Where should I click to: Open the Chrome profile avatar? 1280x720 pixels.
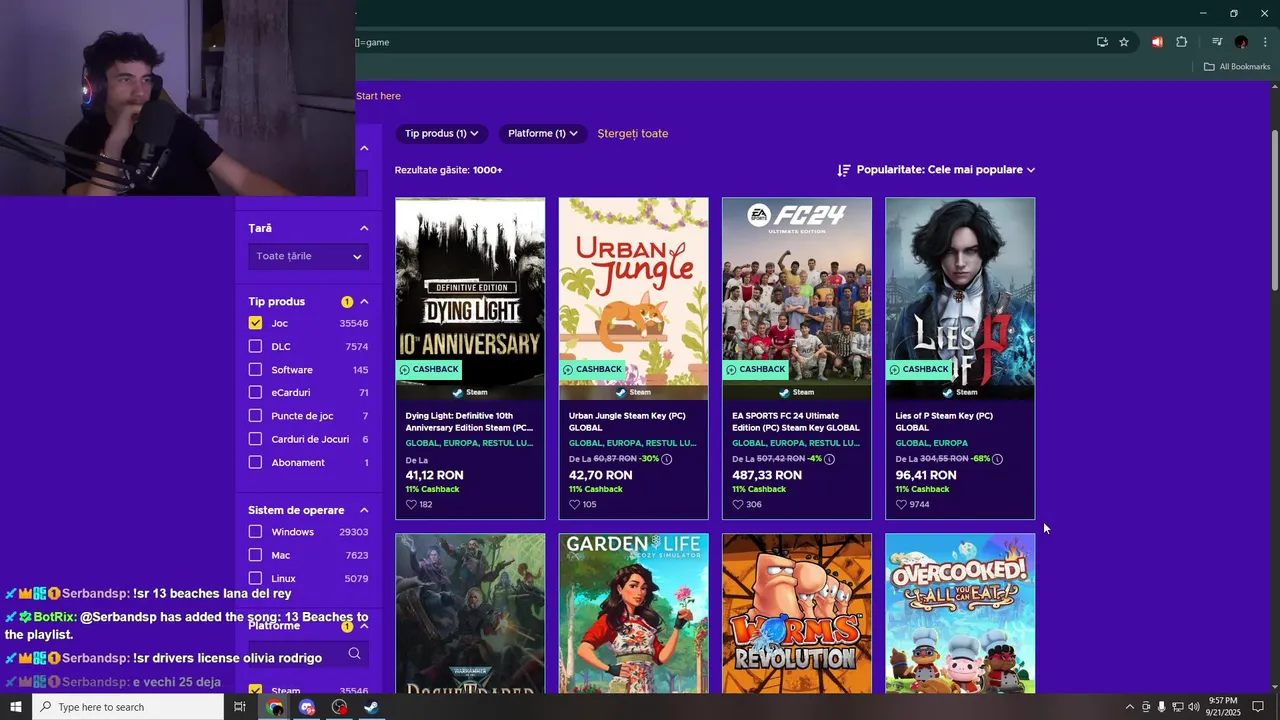(x=1241, y=42)
